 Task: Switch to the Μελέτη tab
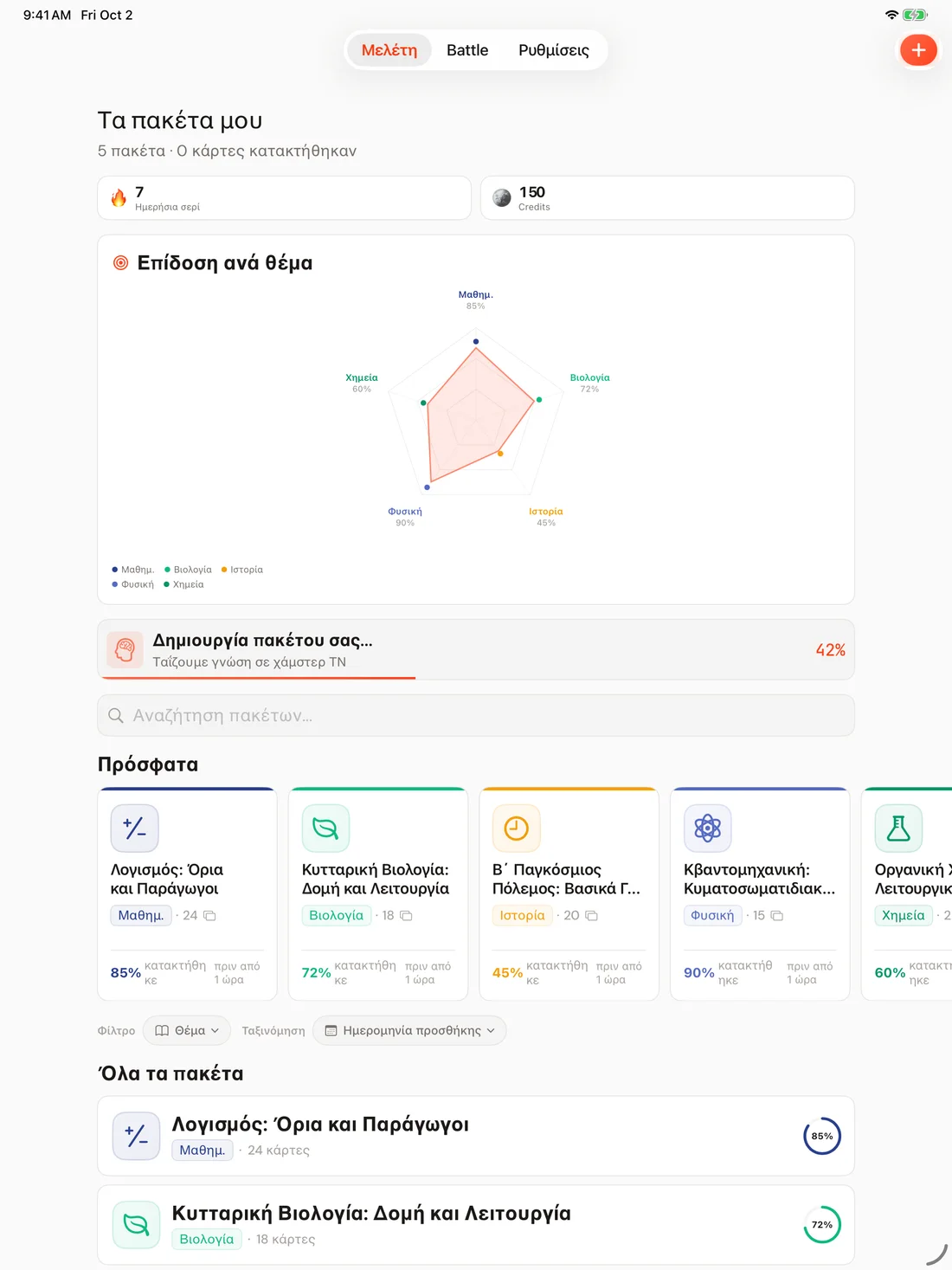tap(389, 50)
